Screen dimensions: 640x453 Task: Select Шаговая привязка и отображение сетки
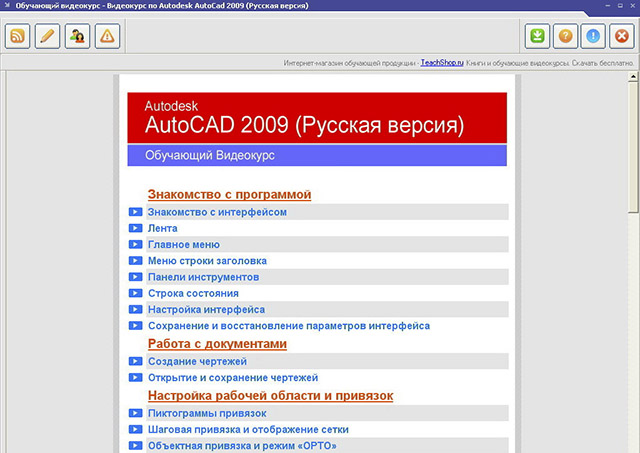pos(248,430)
